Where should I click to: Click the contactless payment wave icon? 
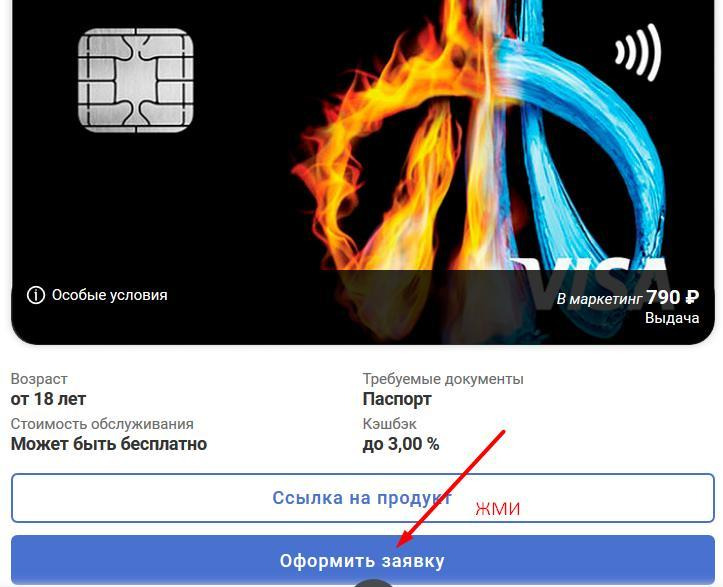tap(638, 52)
